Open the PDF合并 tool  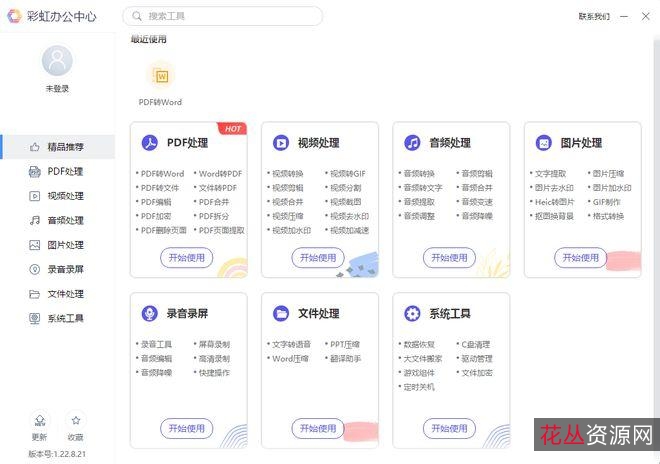click(214, 202)
